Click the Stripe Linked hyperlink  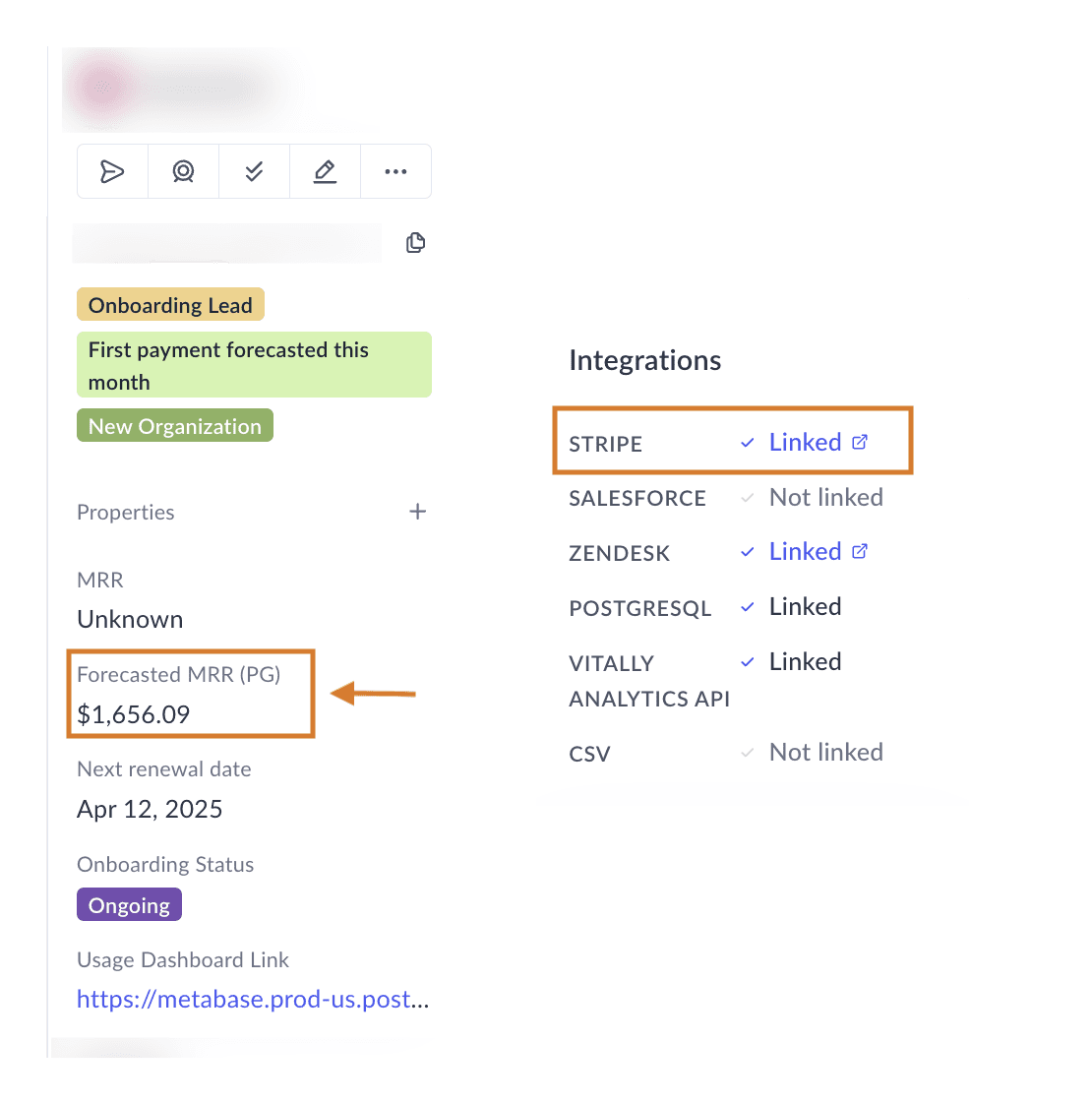point(805,442)
